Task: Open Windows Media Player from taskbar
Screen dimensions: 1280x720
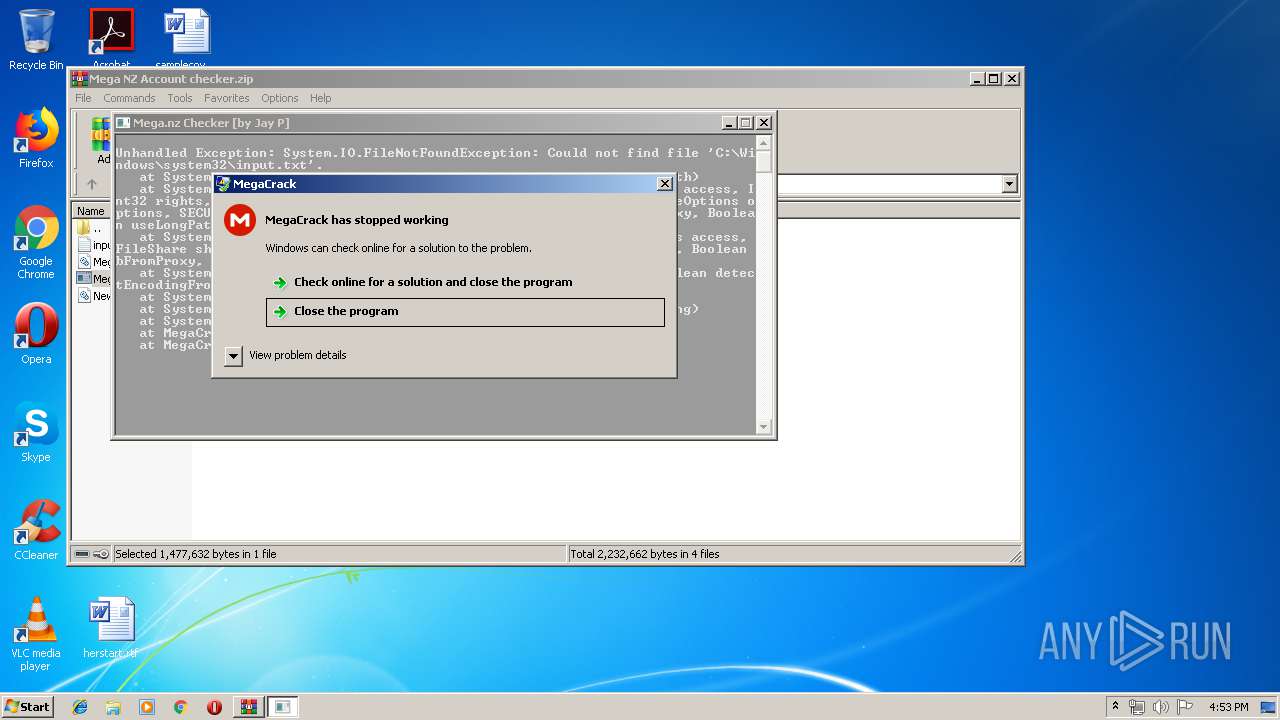Action: click(x=147, y=707)
